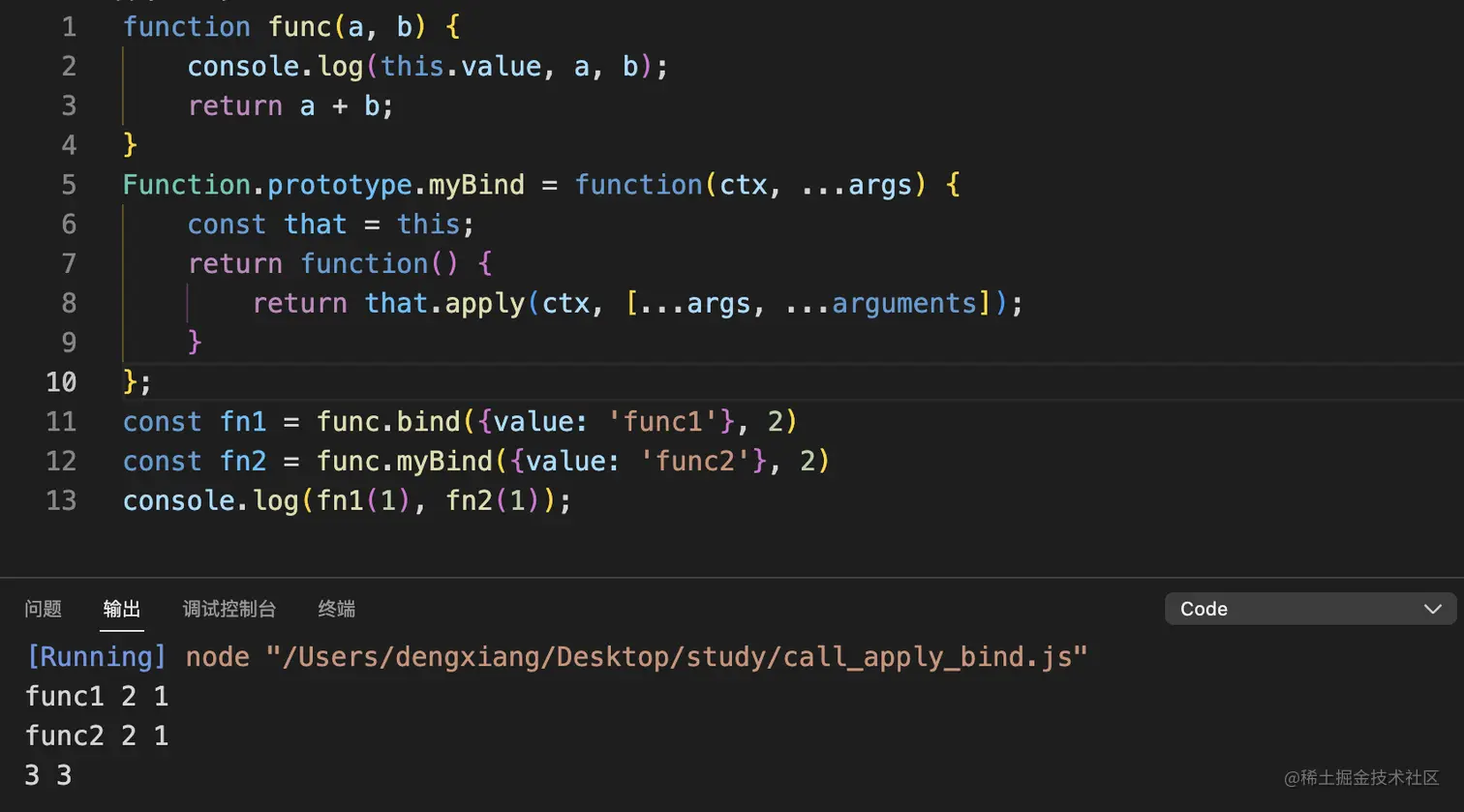Click line number 8 in the gutter
Viewport: 1464px width, 812px height.
pos(69,303)
